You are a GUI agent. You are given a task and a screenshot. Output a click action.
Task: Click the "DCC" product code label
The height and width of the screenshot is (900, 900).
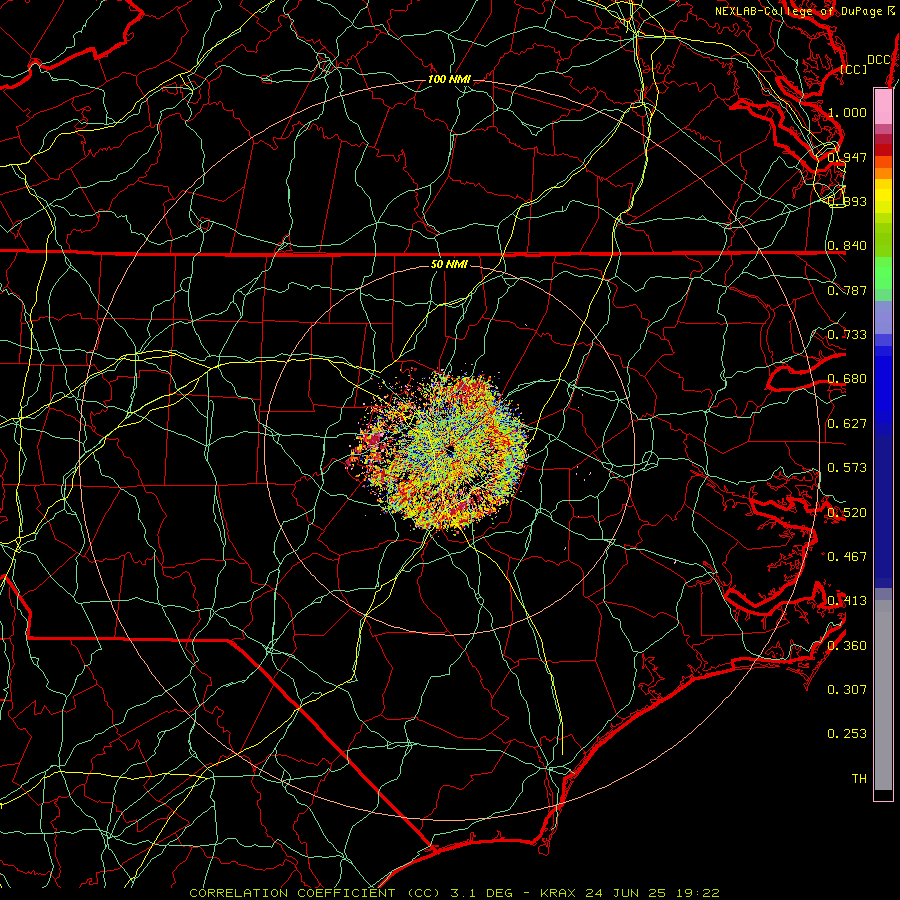[878, 60]
